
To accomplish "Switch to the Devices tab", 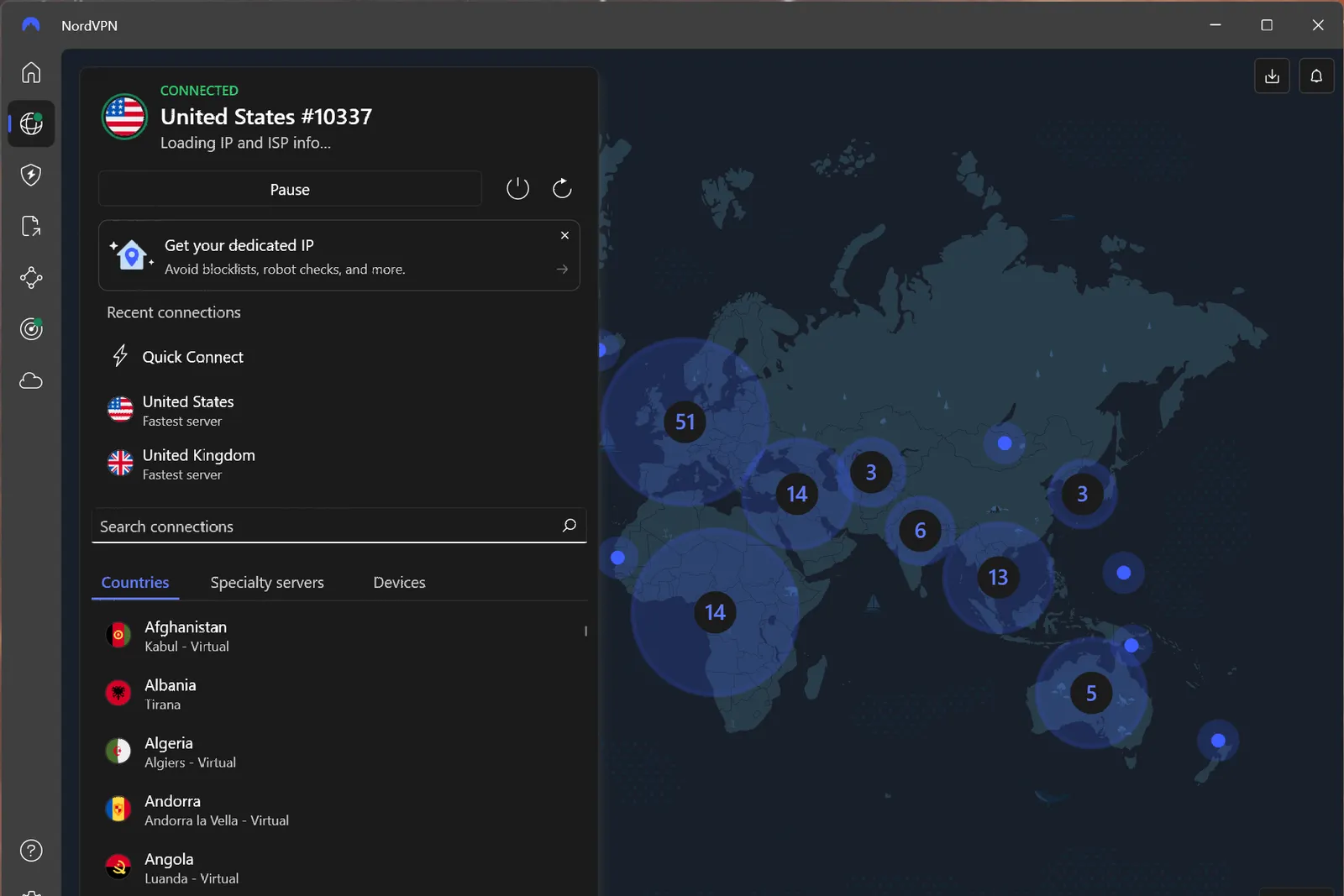I will (399, 583).
